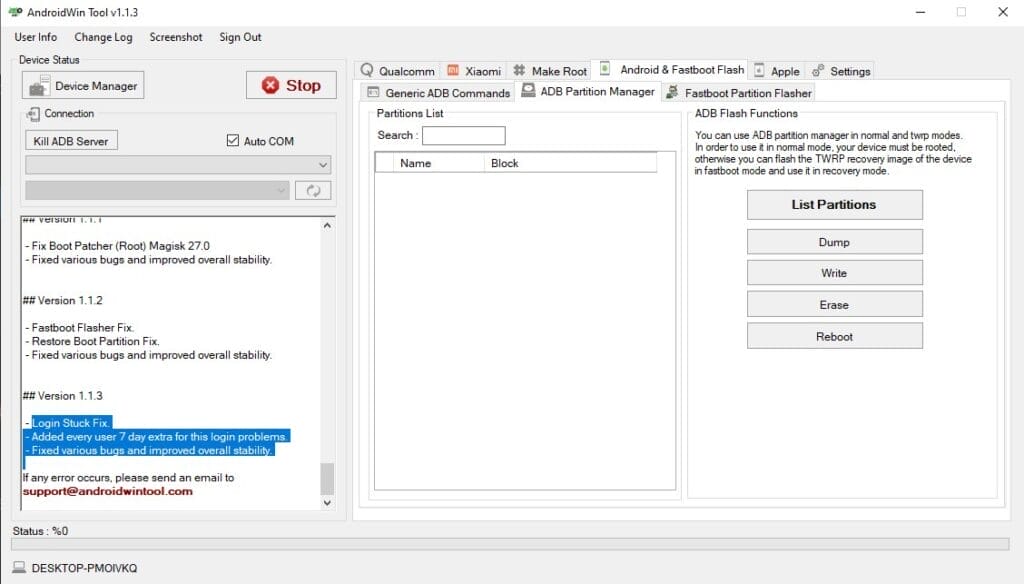Click the Device Manager icon button
Image resolution: width=1024 pixels, height=584 pixels.
42,85
